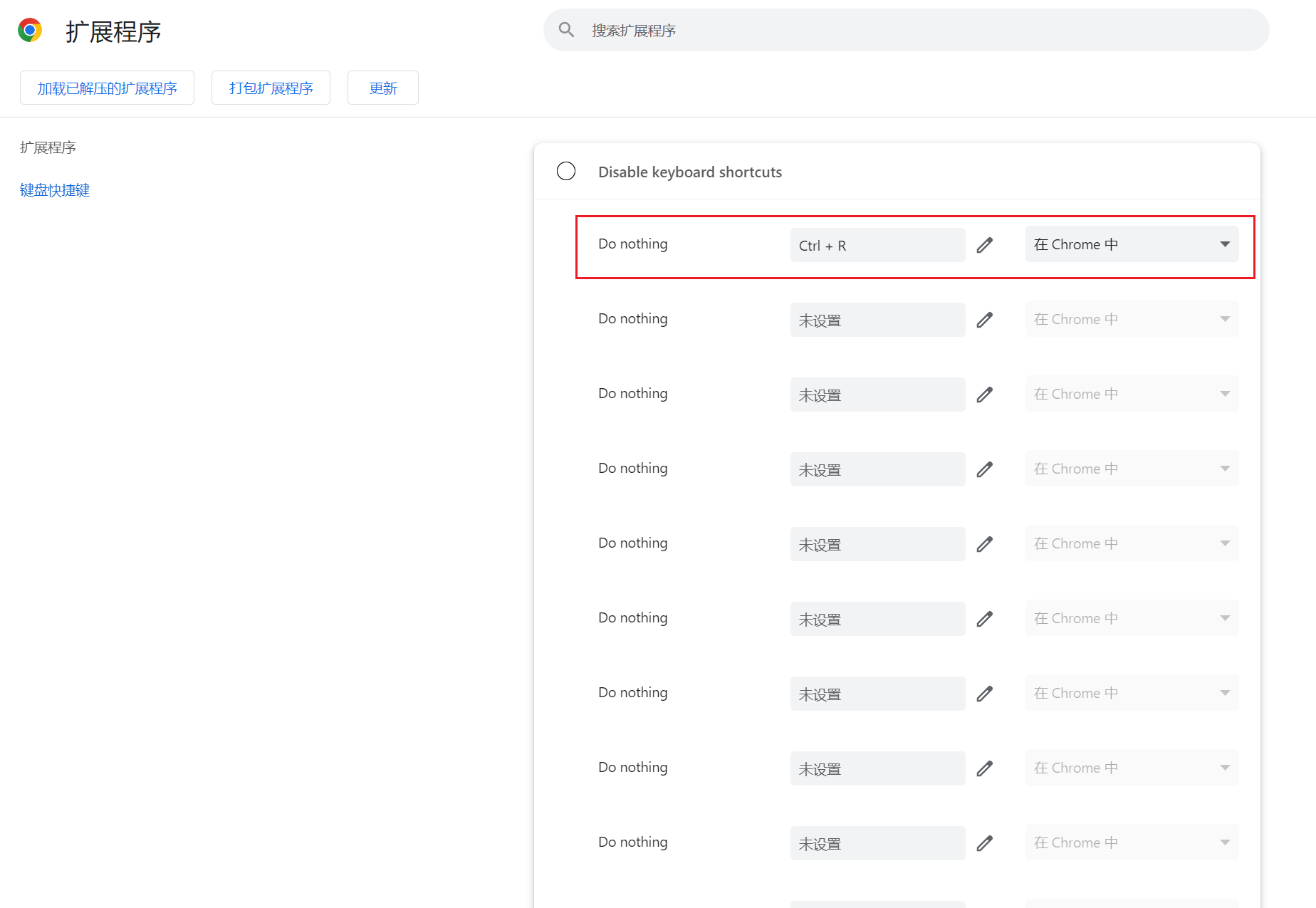Click pencil icon of third Do nothing row

(x=984, y=395)
